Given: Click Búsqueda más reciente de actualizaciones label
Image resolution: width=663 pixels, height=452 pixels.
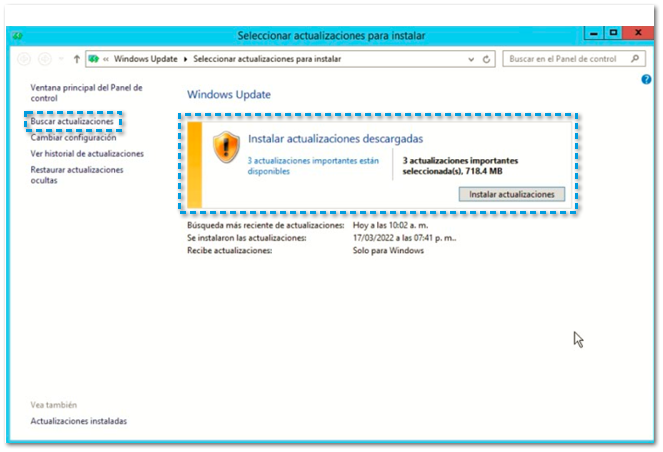Looking at the screenshot, I should (266, 225).
